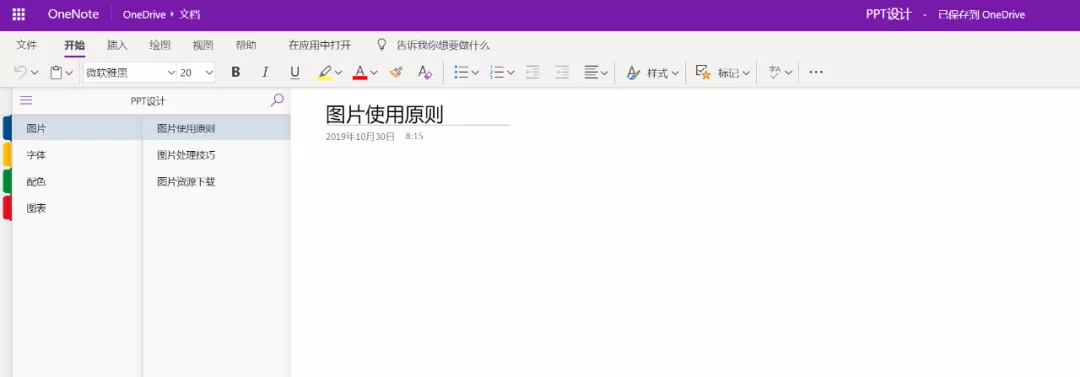Open the 图片使用原则 page
This screenshot has width=1080, height=377.
click(216, 128)
